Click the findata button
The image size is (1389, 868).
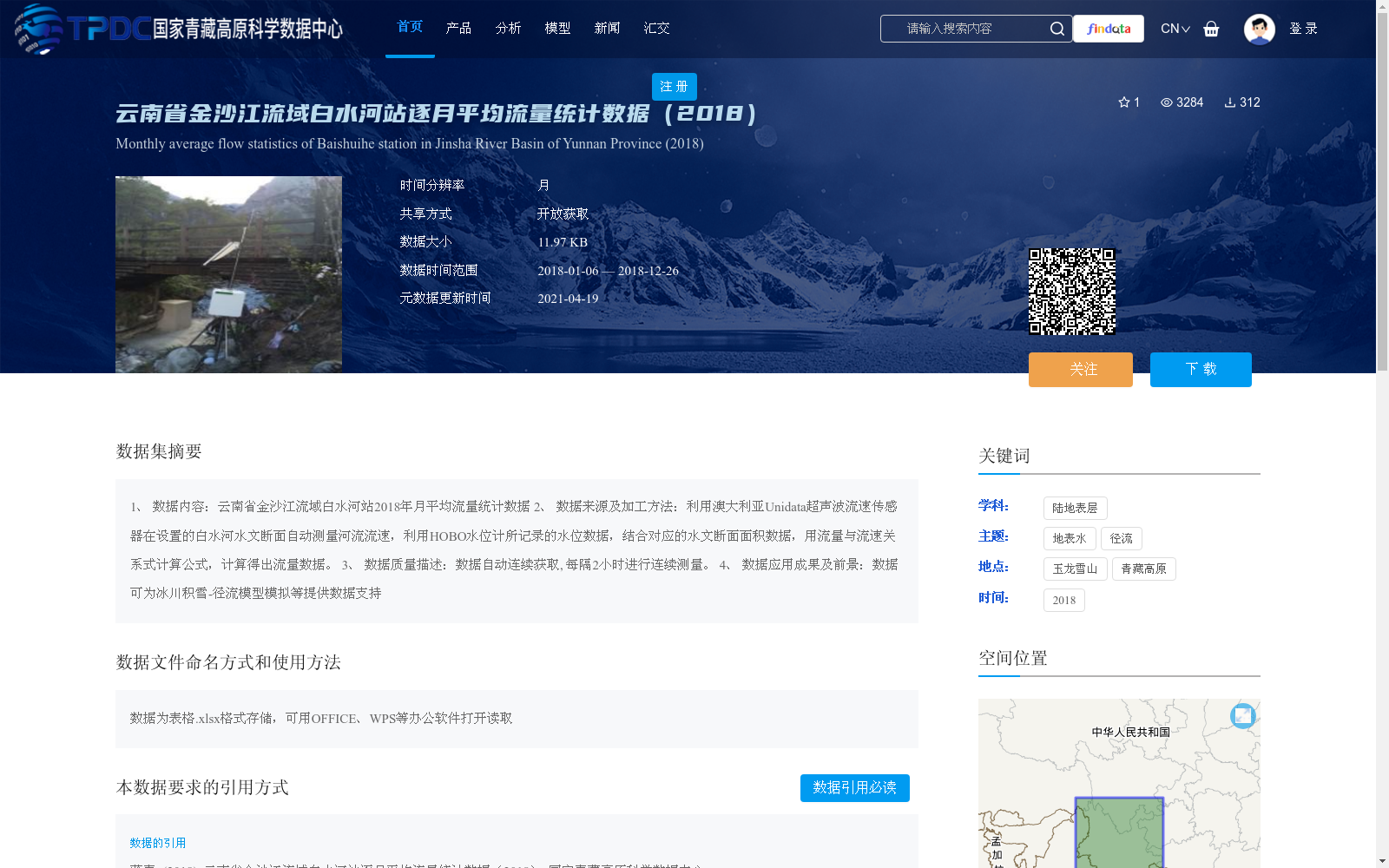(1109, 29)
